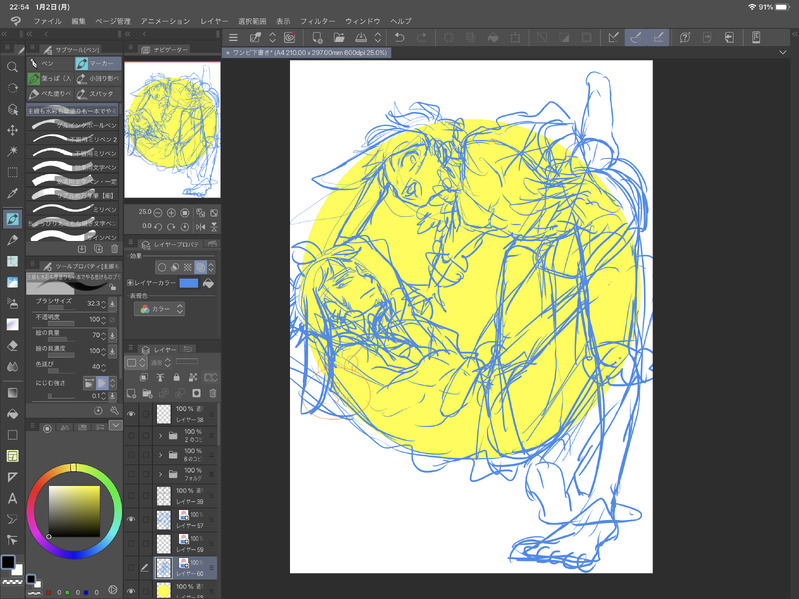Select the rectangle selection marquee tool
The width and height of the screenshot is (799, 599).
(12, 172)
